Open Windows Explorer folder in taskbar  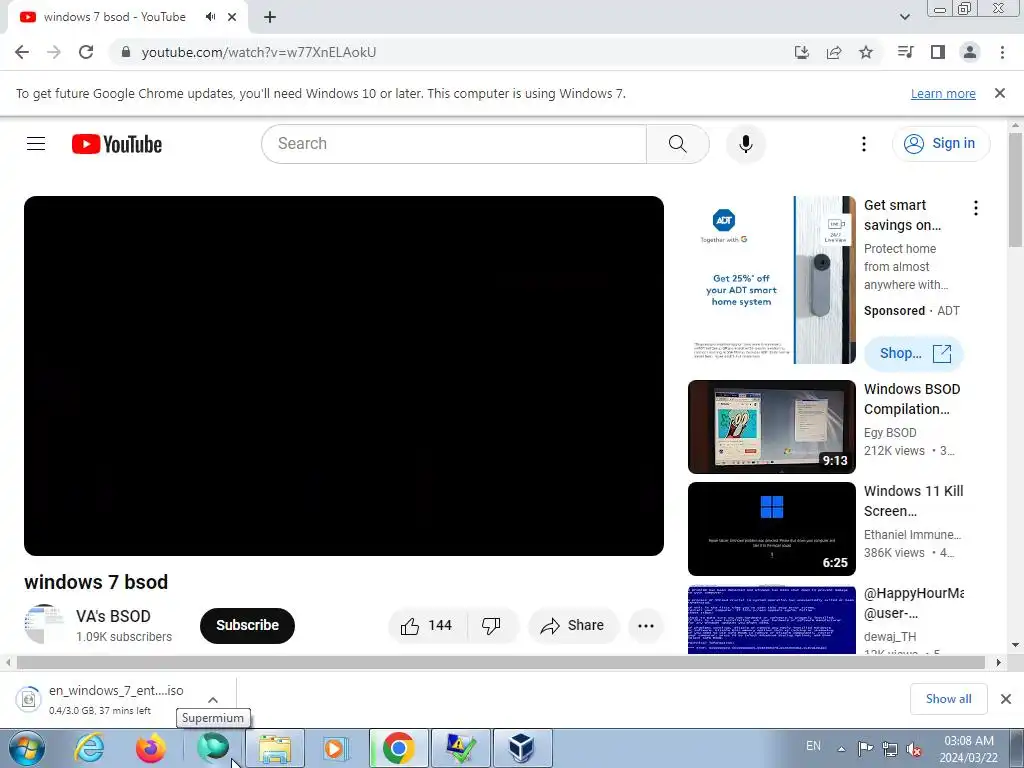(x=275, y=748)
